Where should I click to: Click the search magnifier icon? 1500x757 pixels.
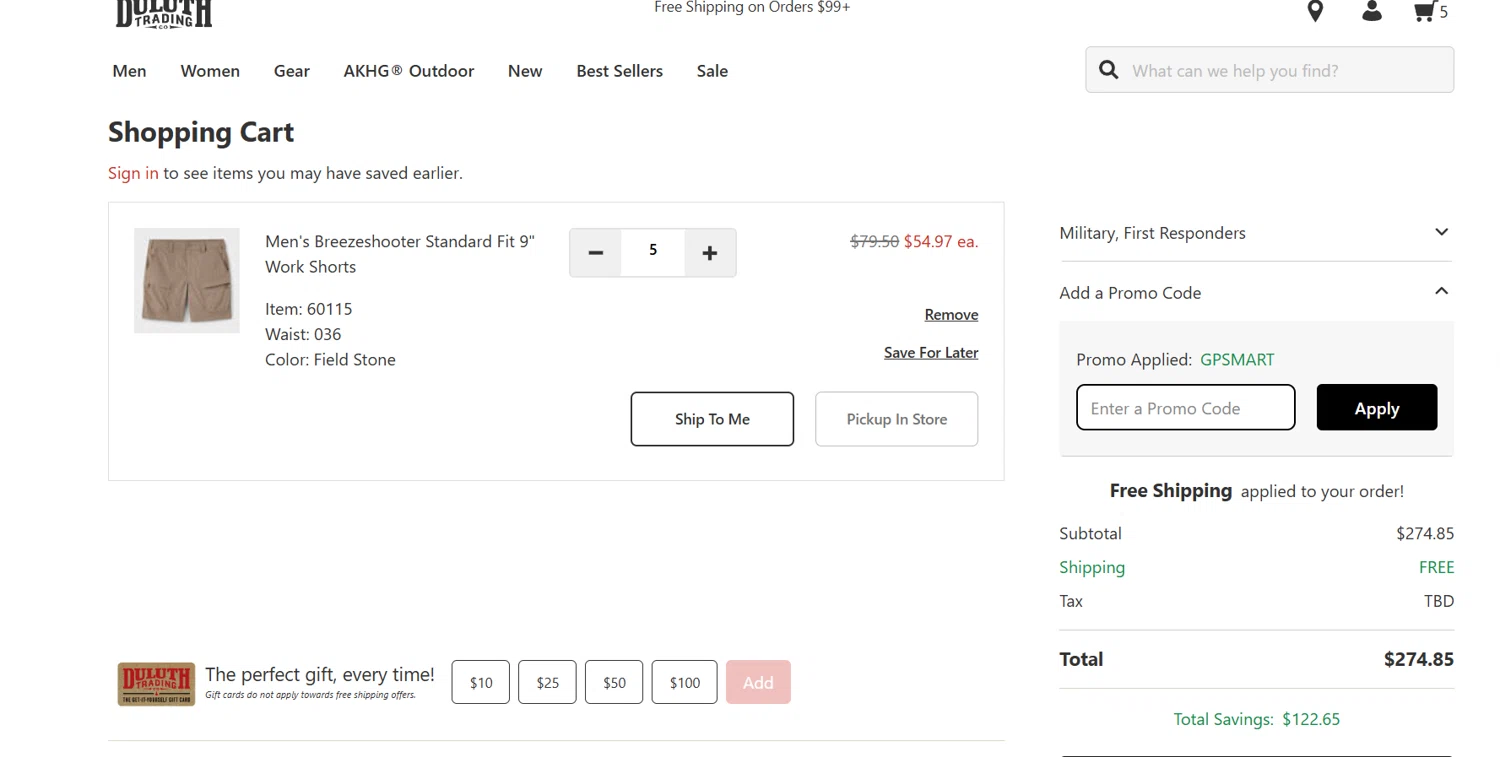pyautogui.click(x=1108, y=70)
